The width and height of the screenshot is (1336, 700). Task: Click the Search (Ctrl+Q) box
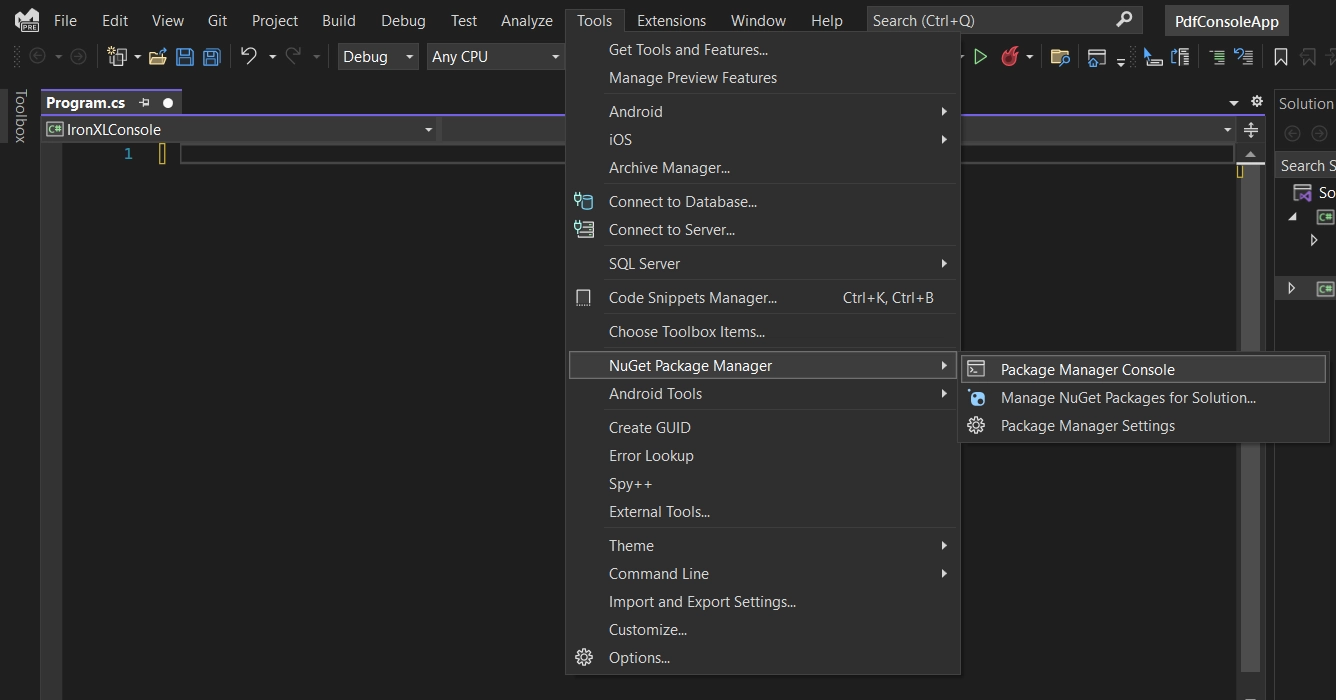990,21
